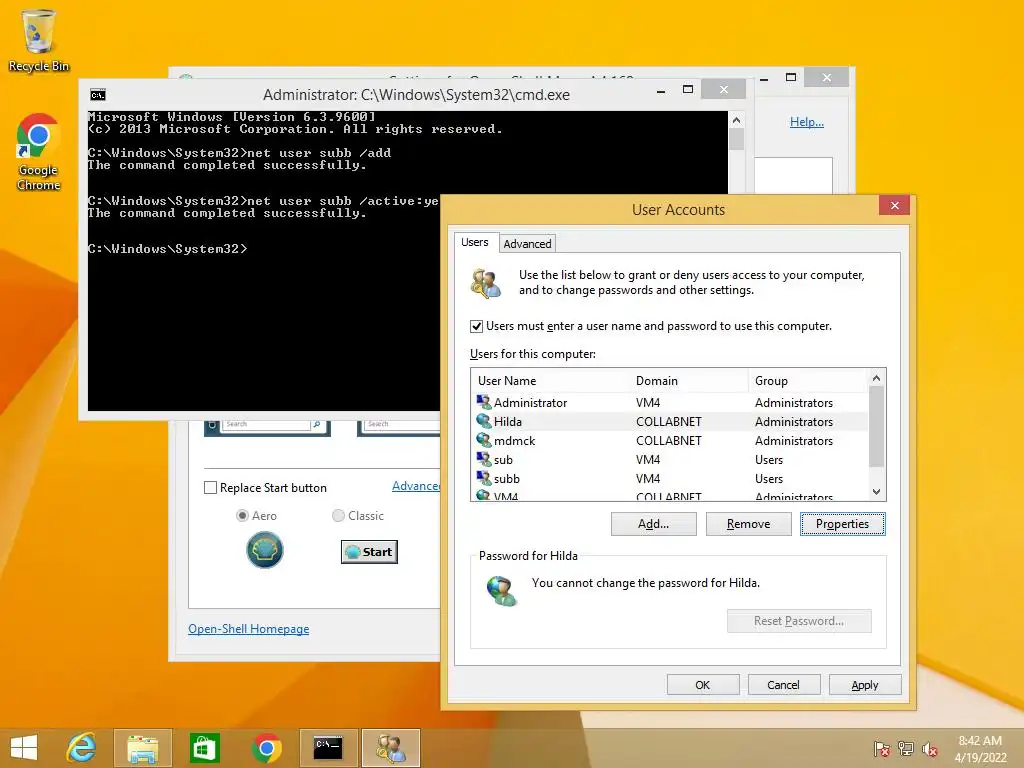Click the Aero shell start button image
Viewport: 1024px width, 768px height.
[x=264, y=550]
